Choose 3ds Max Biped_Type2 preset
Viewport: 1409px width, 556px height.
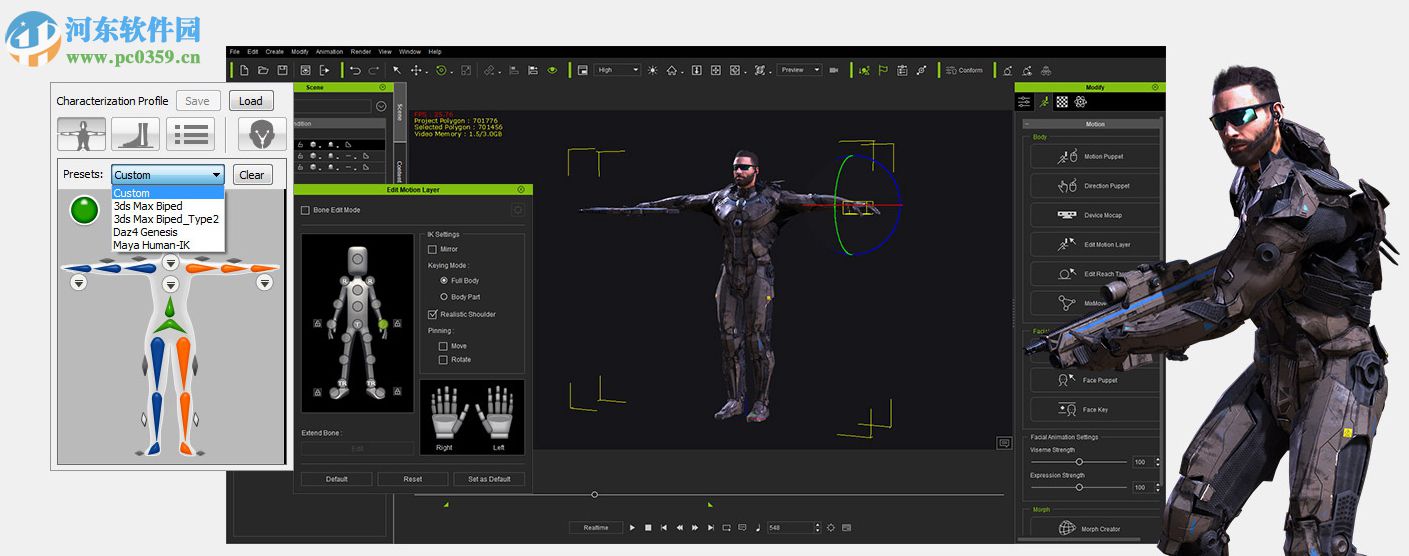166,219
